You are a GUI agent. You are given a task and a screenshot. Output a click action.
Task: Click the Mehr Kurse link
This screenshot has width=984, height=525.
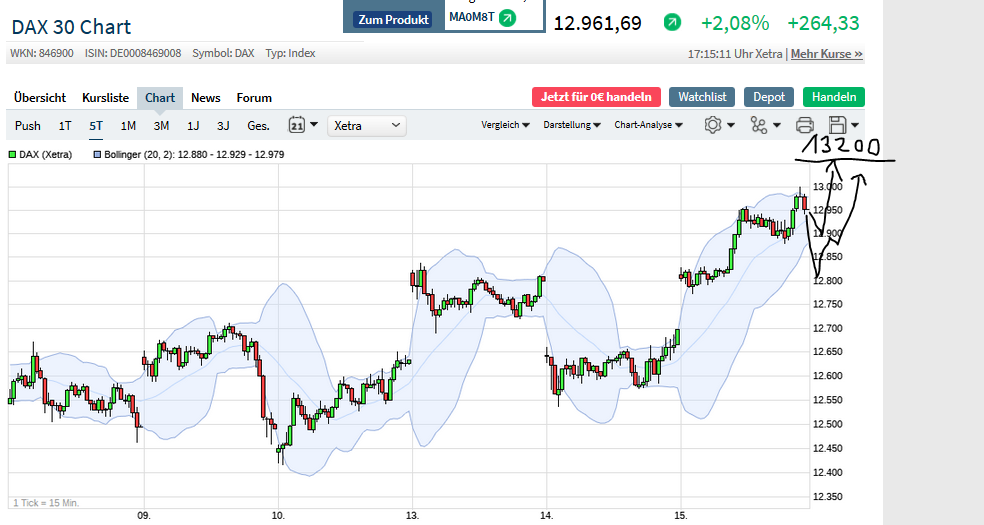coord(827,53)
